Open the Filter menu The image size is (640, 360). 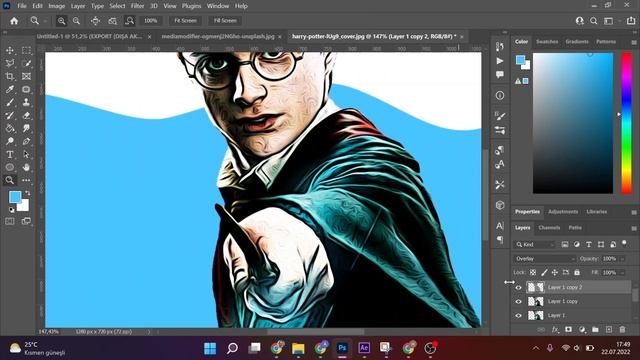[x=138, y=6]
